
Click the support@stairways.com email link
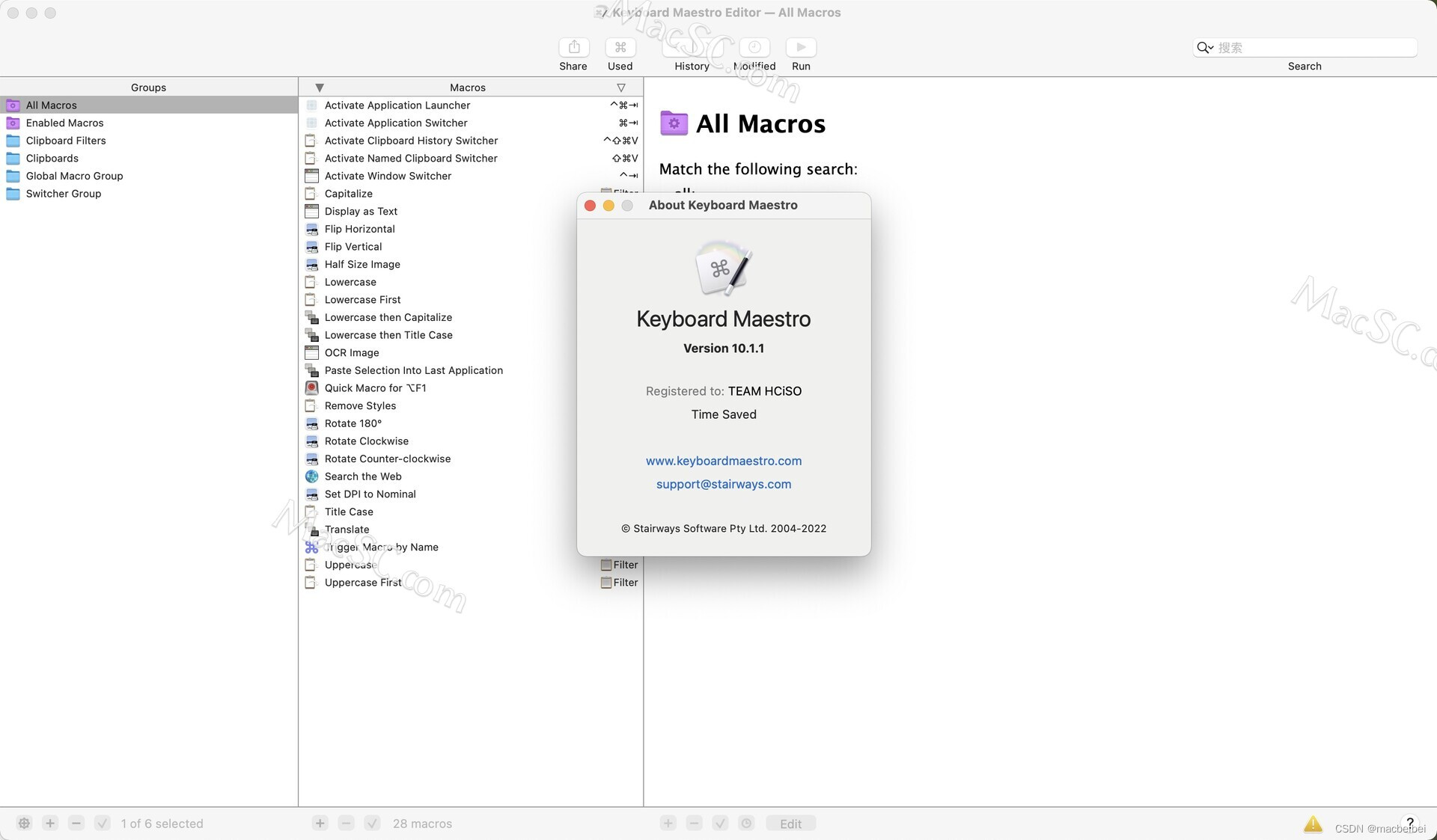[723, 484]
